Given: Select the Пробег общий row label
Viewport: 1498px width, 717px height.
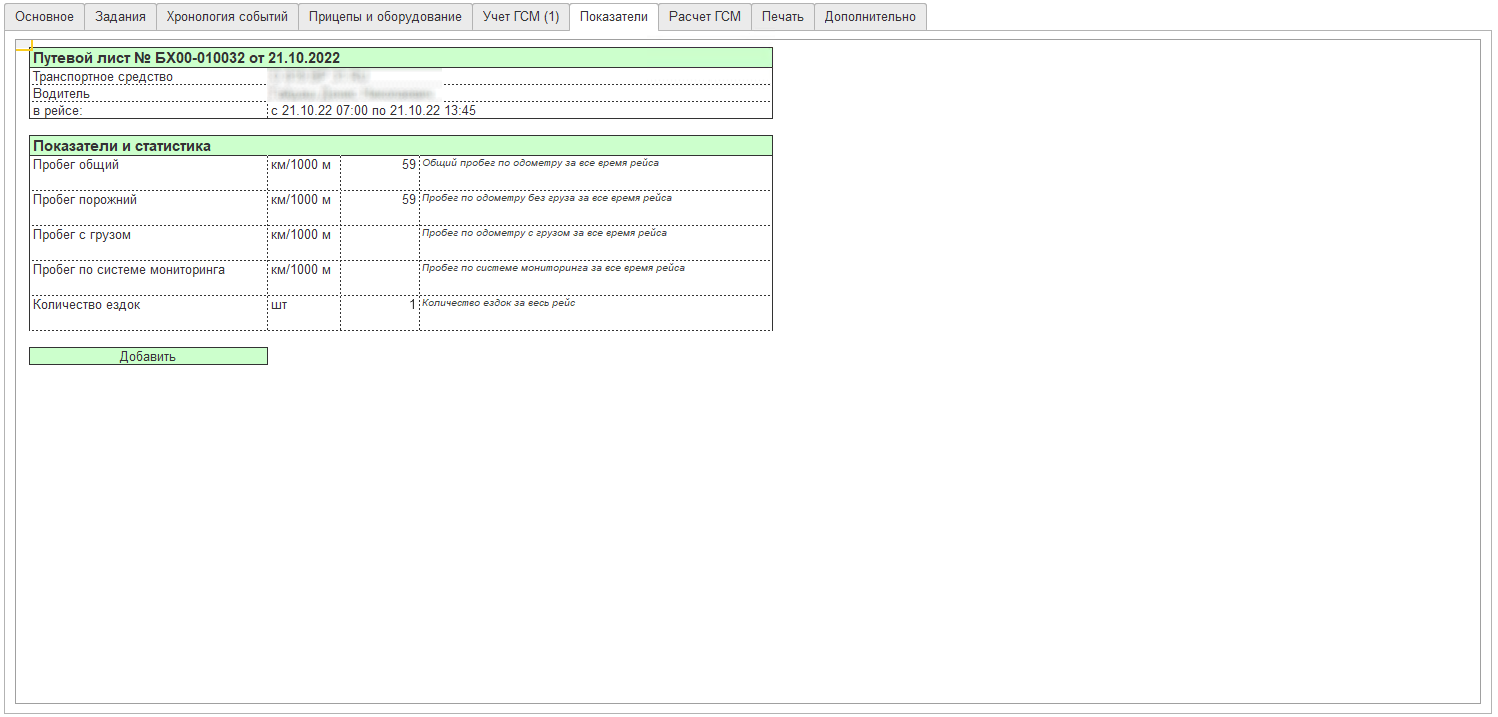Looking at the screenshot, I should point(148,172).
